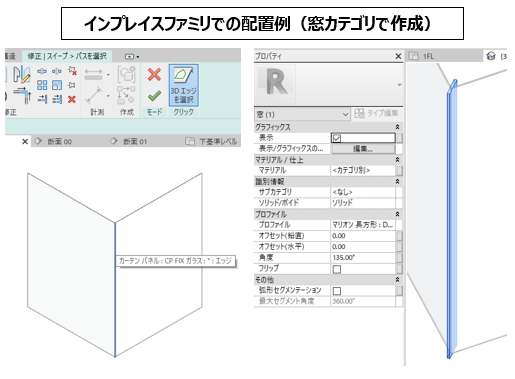Click the Create Similar icon

click(126, 95)
